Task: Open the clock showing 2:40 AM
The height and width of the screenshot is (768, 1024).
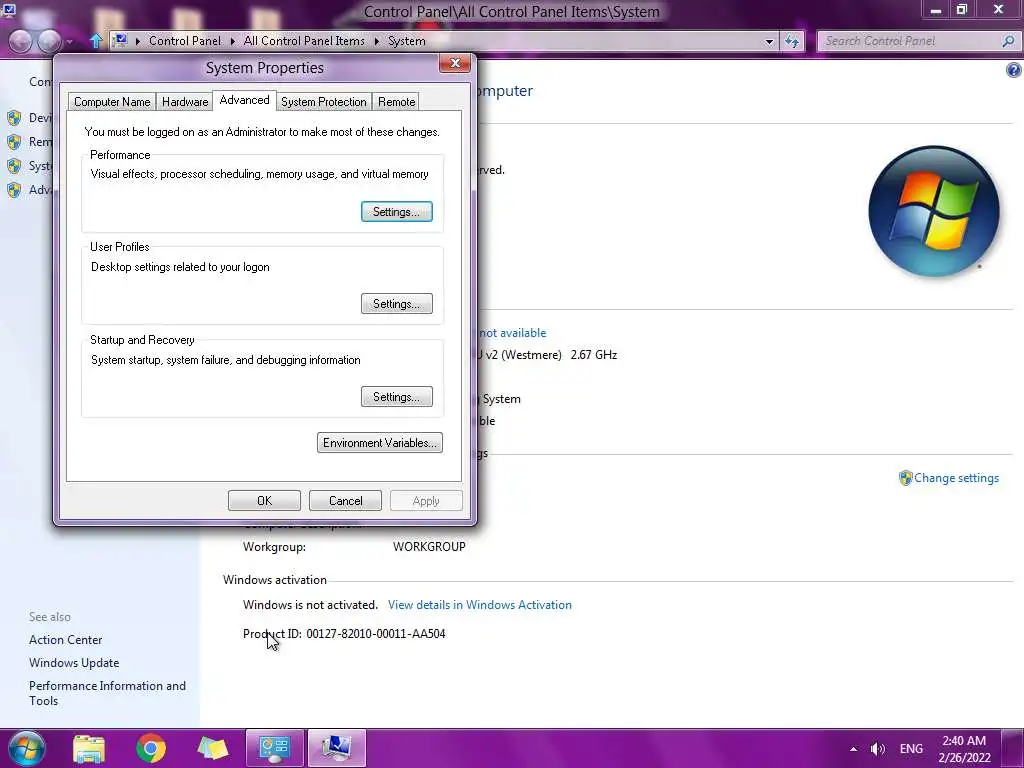Action: point(965,749)
